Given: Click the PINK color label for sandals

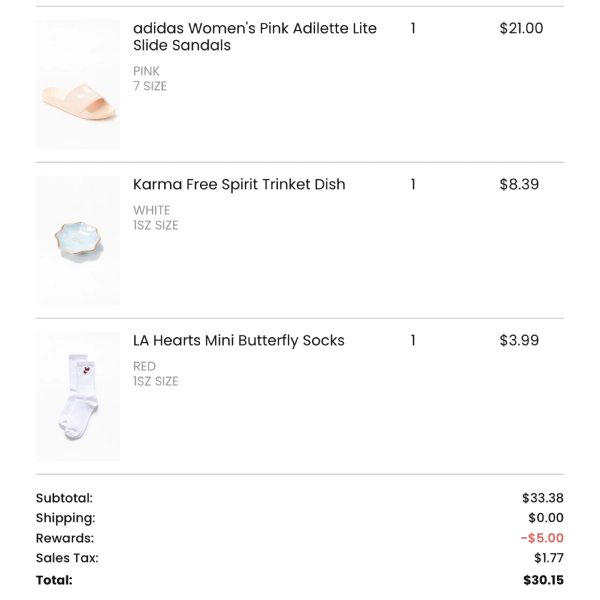Looking at the screenshot, I should (x=146, y=71).
